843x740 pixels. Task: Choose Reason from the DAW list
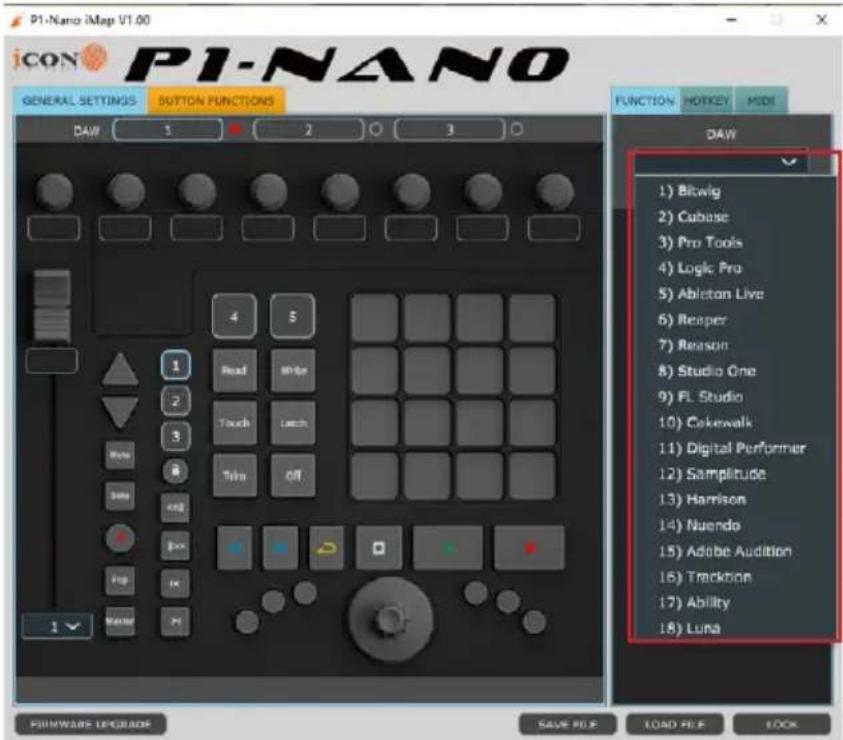click(x=694, y=345)
